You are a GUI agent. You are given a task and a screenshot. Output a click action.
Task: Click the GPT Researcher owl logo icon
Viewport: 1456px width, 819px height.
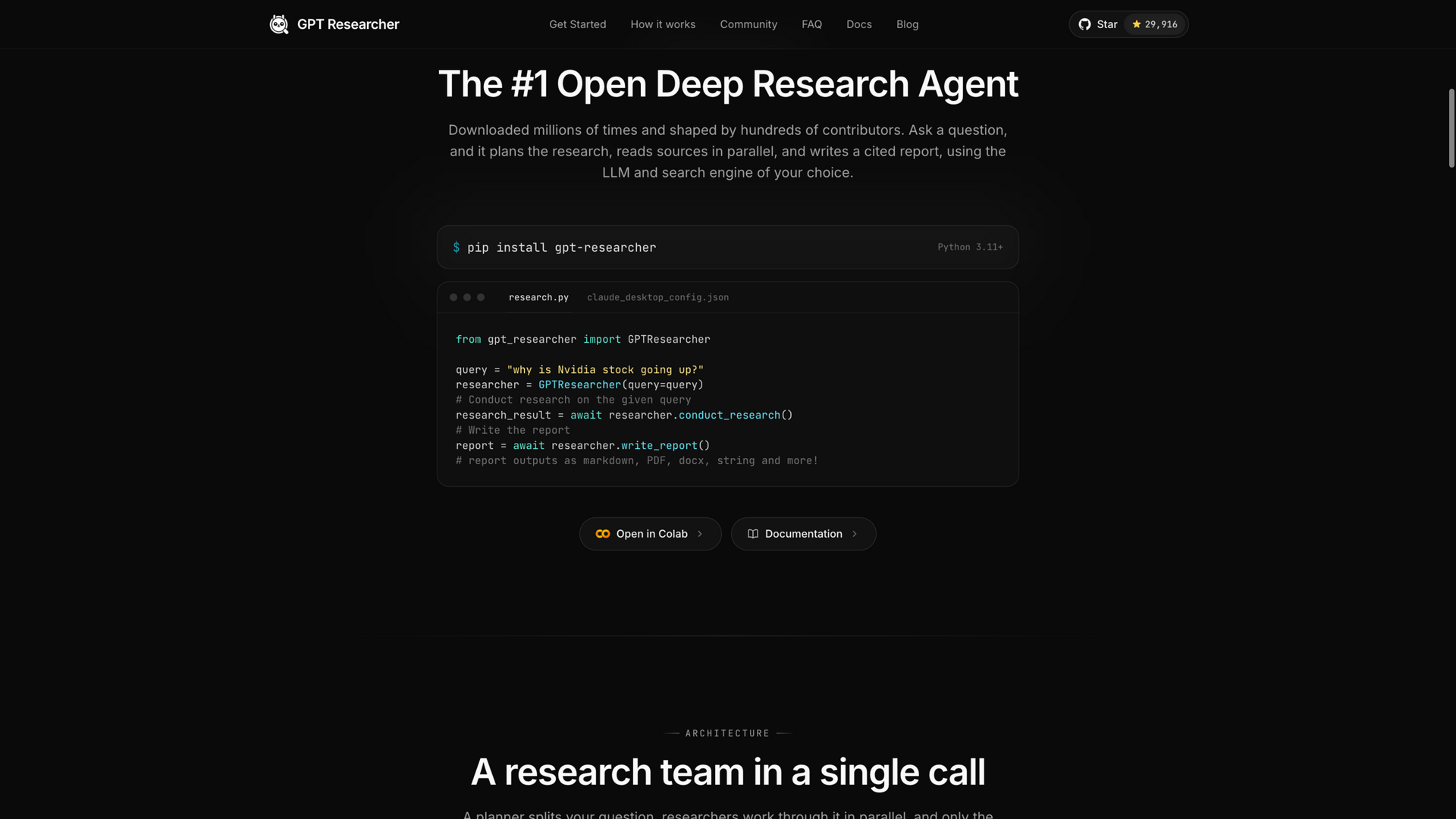[279, 24]
